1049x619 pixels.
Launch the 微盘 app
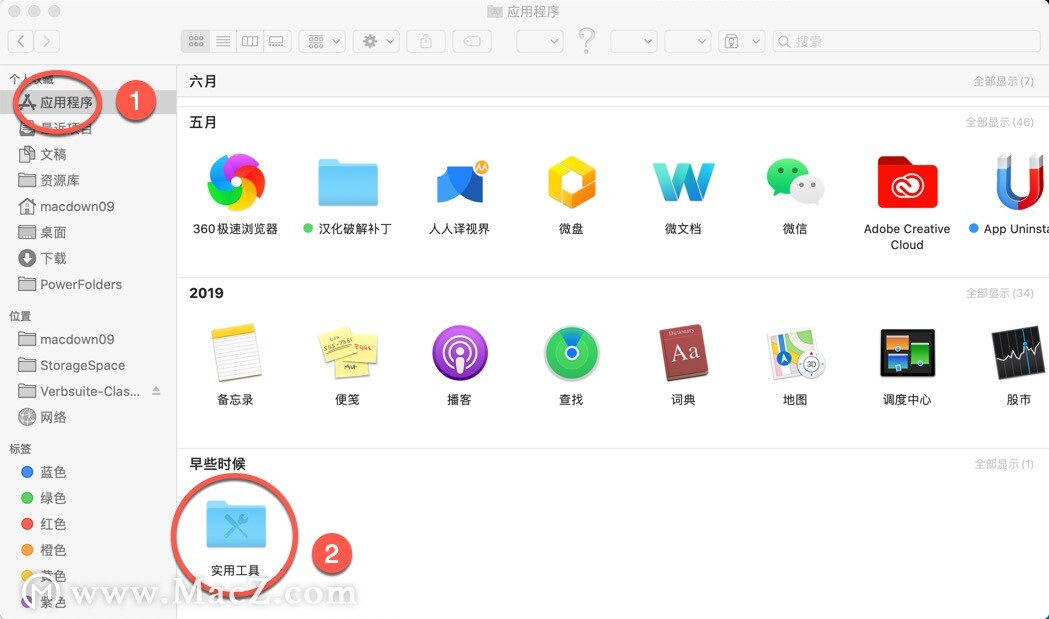(x=571, y=182)
